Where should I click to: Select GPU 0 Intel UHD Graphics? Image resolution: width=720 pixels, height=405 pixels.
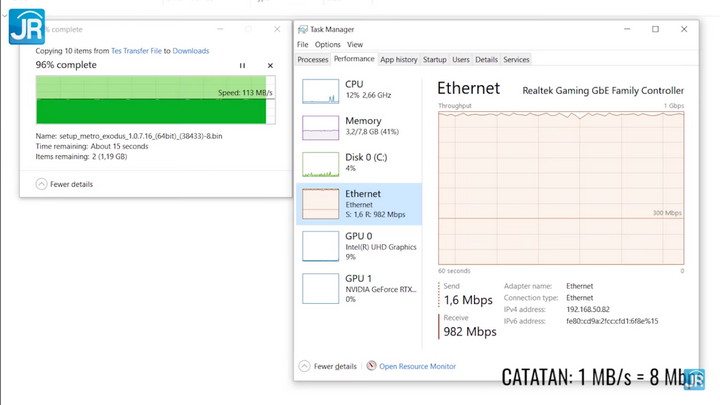(359, 246)
